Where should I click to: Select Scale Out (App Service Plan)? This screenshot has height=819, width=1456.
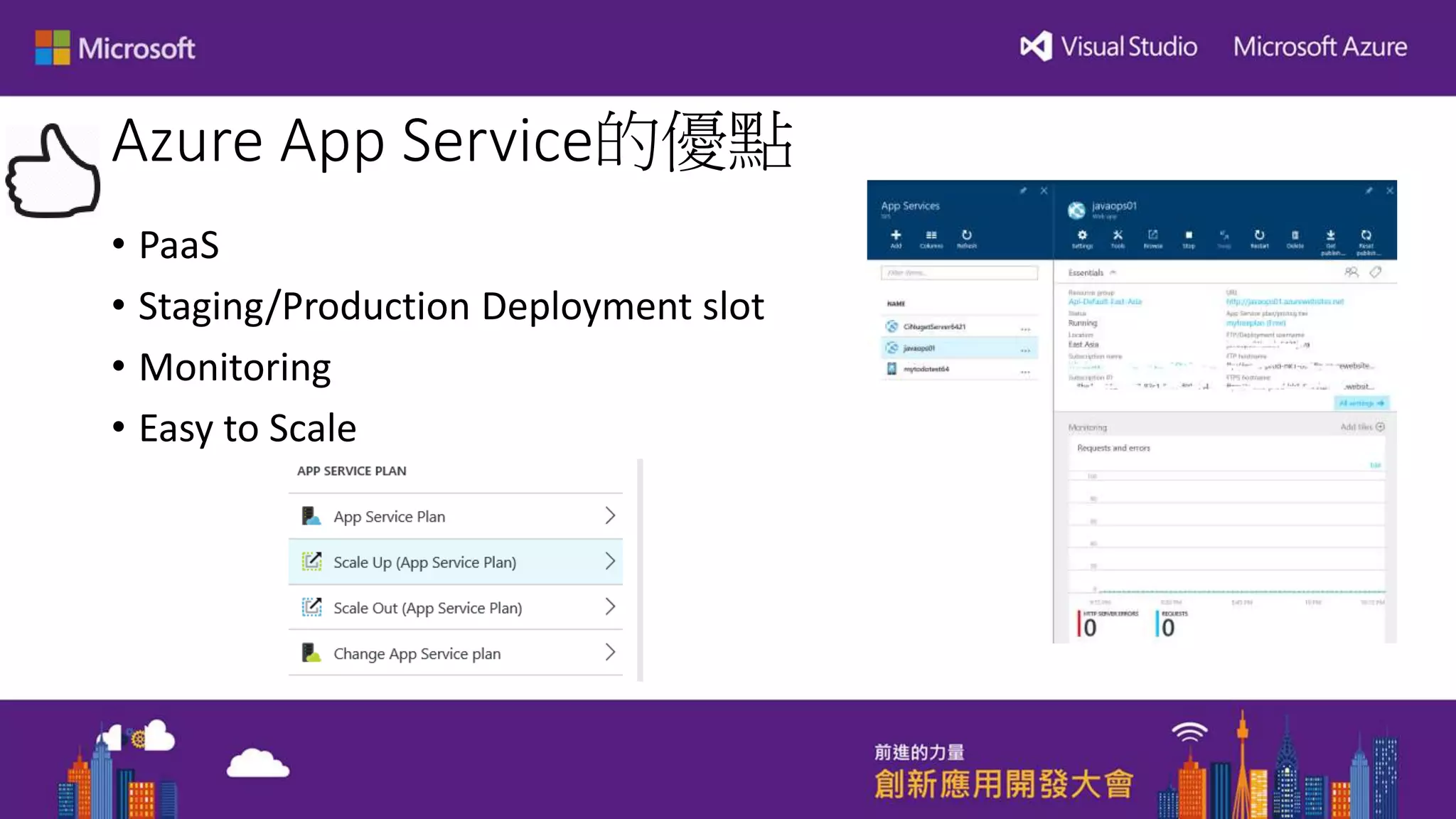pos(455,607)
